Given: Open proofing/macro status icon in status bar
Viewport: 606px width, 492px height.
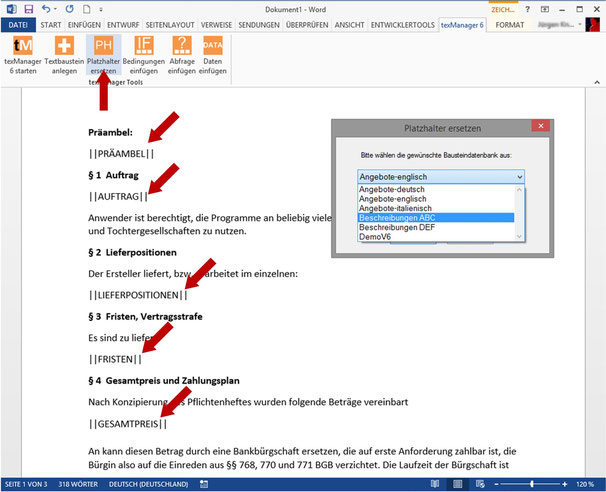Looking at the screenshot, I should coord(204,484).
